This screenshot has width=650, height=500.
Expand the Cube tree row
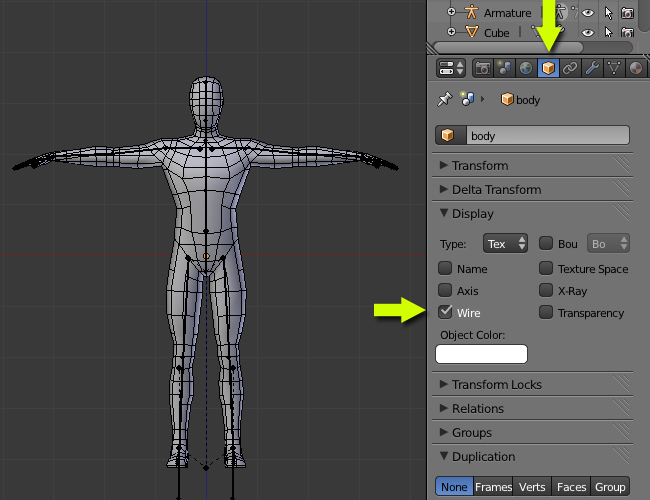point(451,32)
